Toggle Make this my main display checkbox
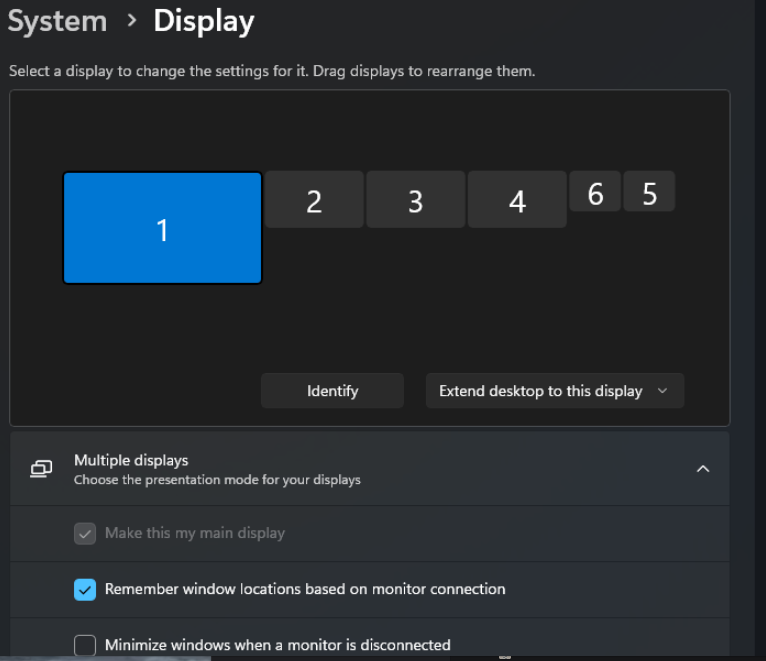766x661 pixels. 85,533
